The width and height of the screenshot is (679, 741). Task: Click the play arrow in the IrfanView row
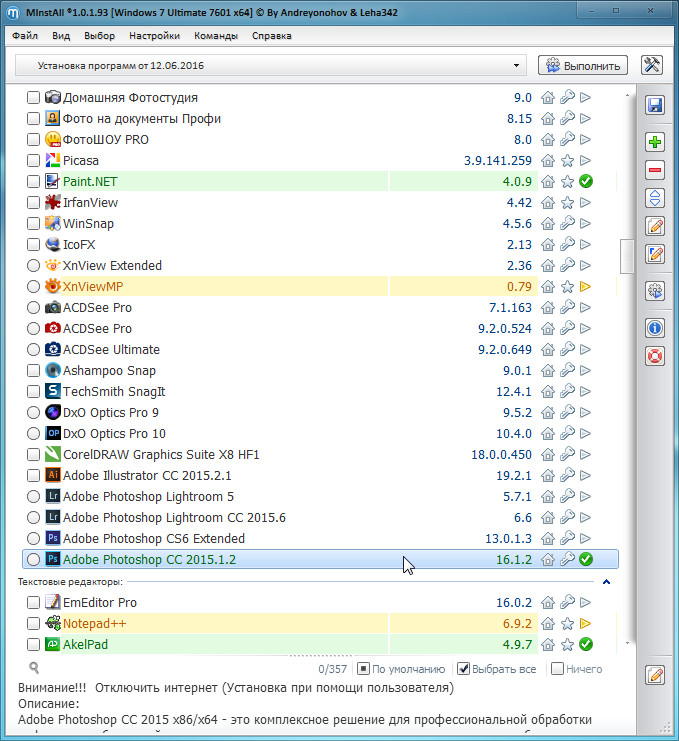point(585,202)
